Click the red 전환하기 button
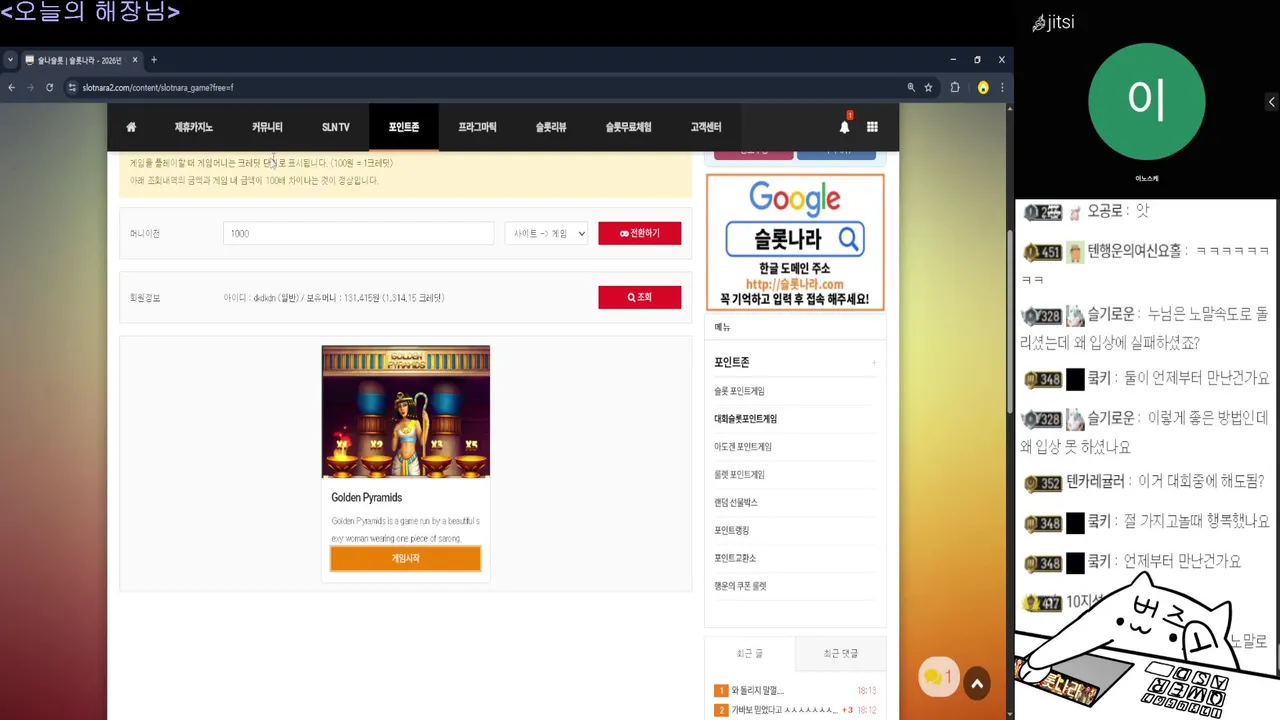The height and width of the screenshot is (720, 1280). click(x=640, y=233)
